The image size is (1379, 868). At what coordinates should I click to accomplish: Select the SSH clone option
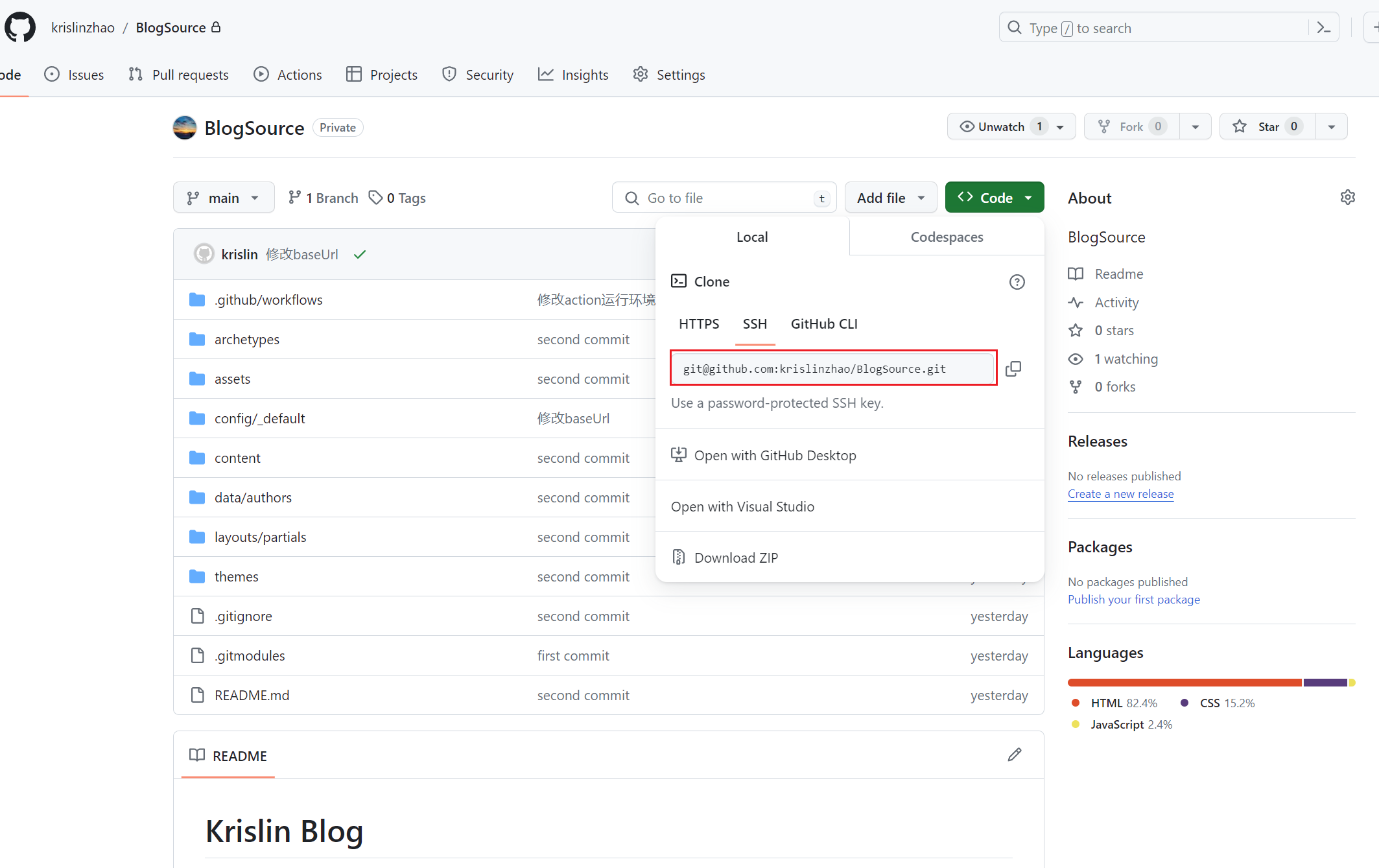(755, 323)
